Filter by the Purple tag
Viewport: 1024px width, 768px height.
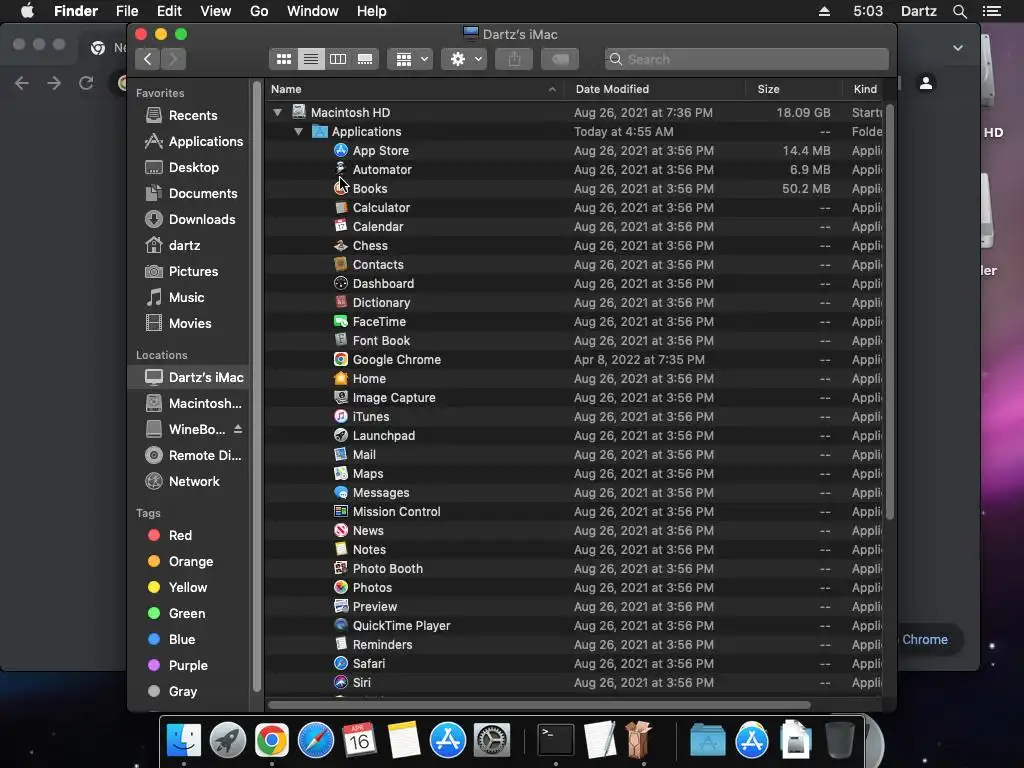189,665
